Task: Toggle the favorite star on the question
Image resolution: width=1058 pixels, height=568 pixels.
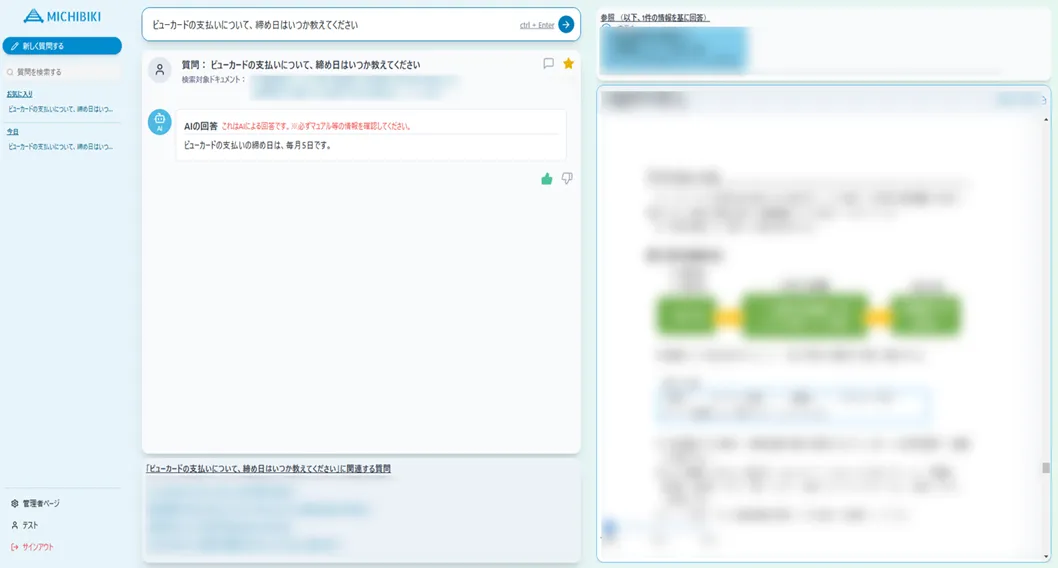Action: pyautogui.click(x=568, y=64)
